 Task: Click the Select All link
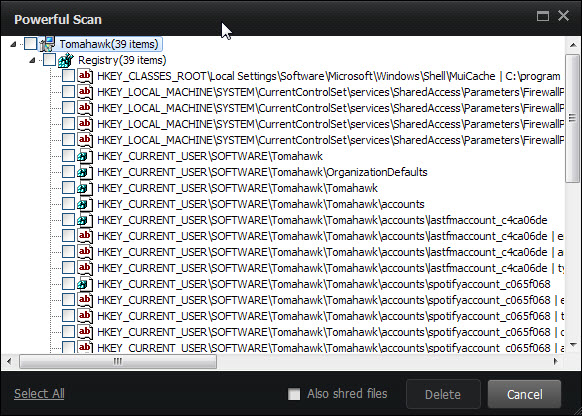39,393
